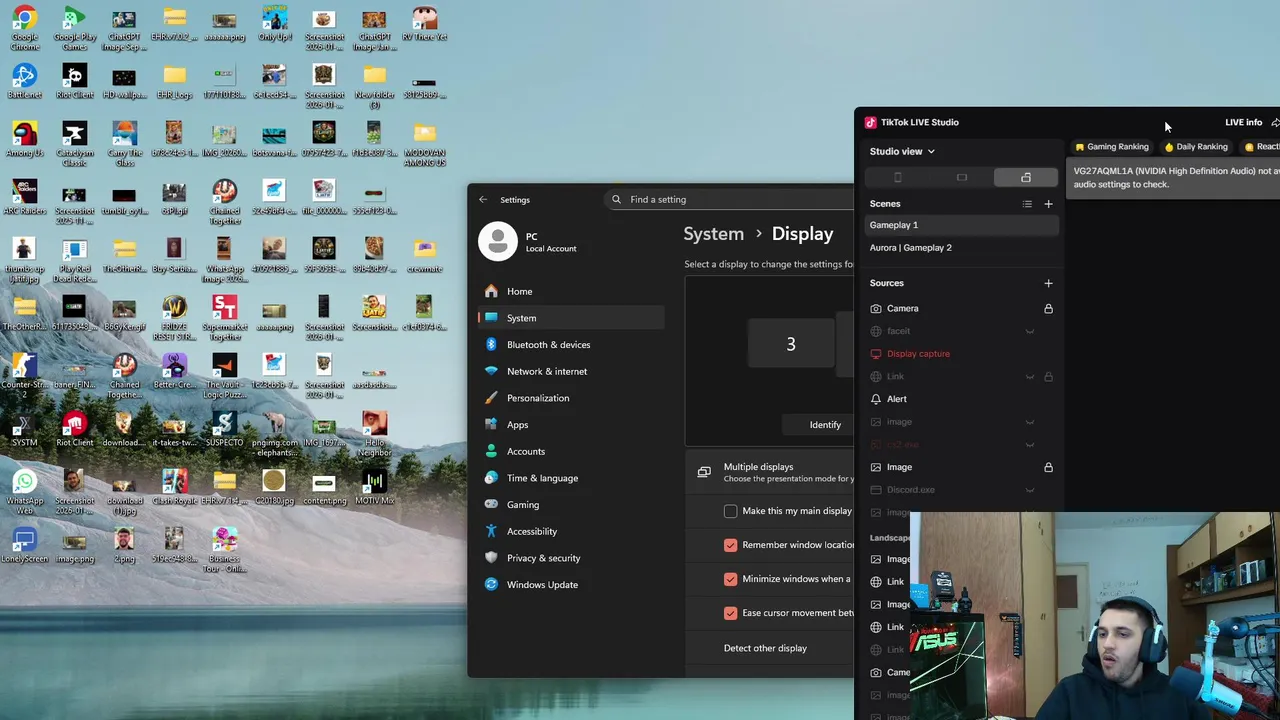Open Network & internet settings

tap(571, 371)
